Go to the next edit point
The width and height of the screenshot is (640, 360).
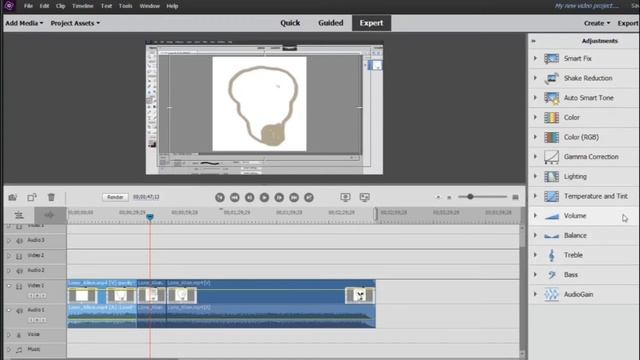coord(309,198)
